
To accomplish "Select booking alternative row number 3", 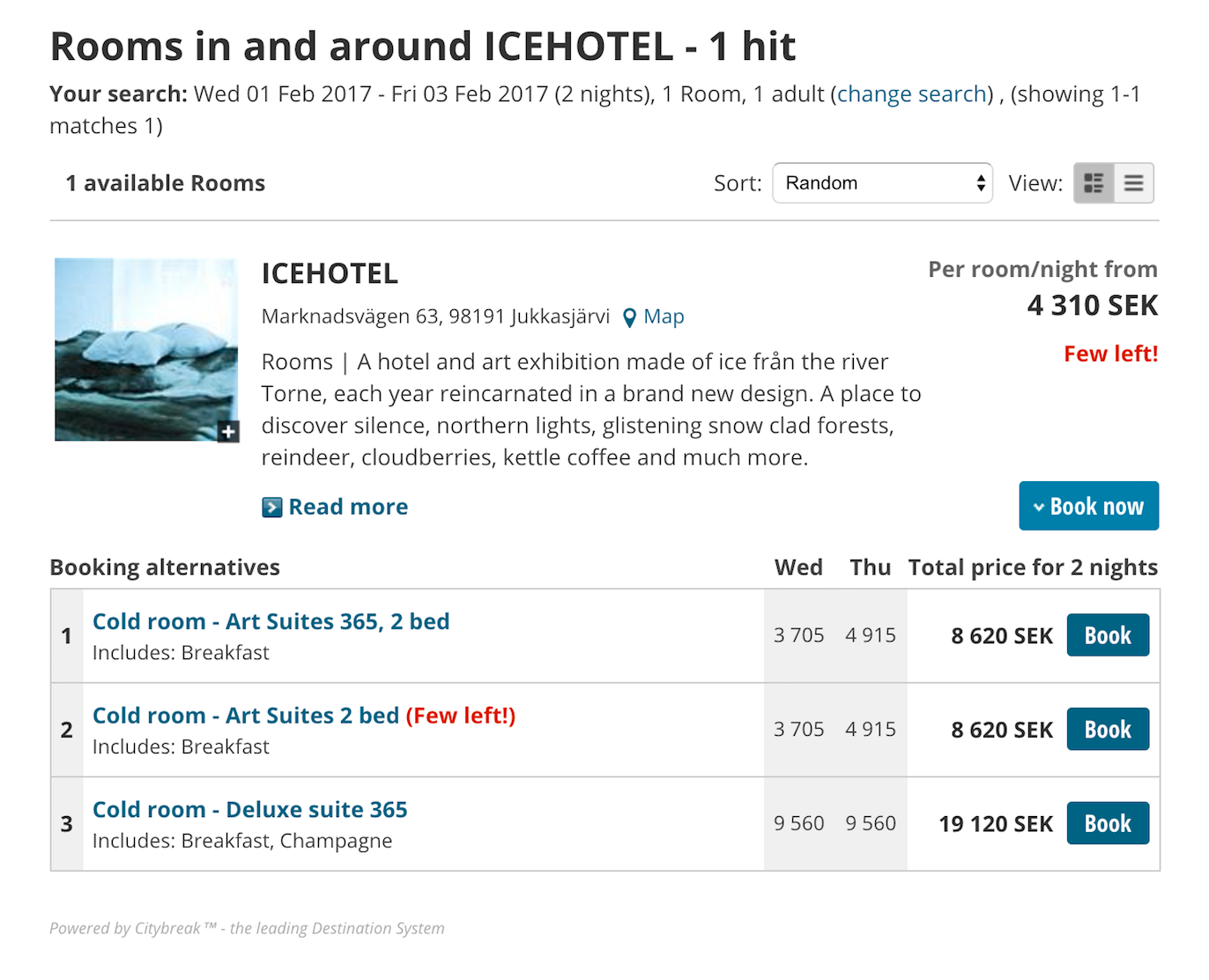I will tap(67, 824).
